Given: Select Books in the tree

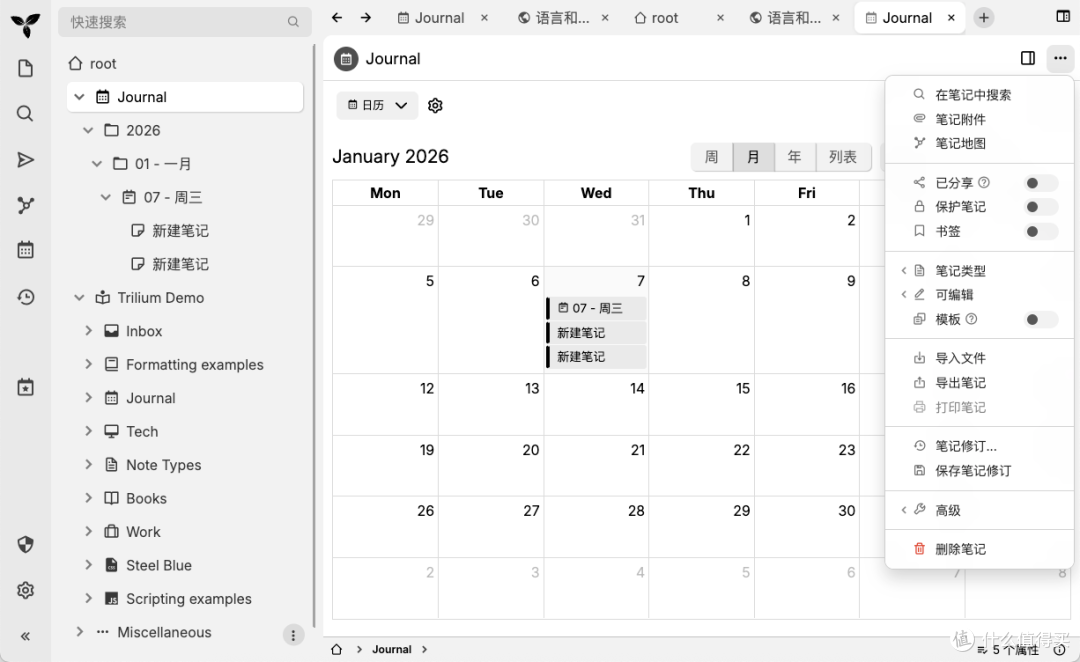Looking at the screenshot, I should pos(146,499).
